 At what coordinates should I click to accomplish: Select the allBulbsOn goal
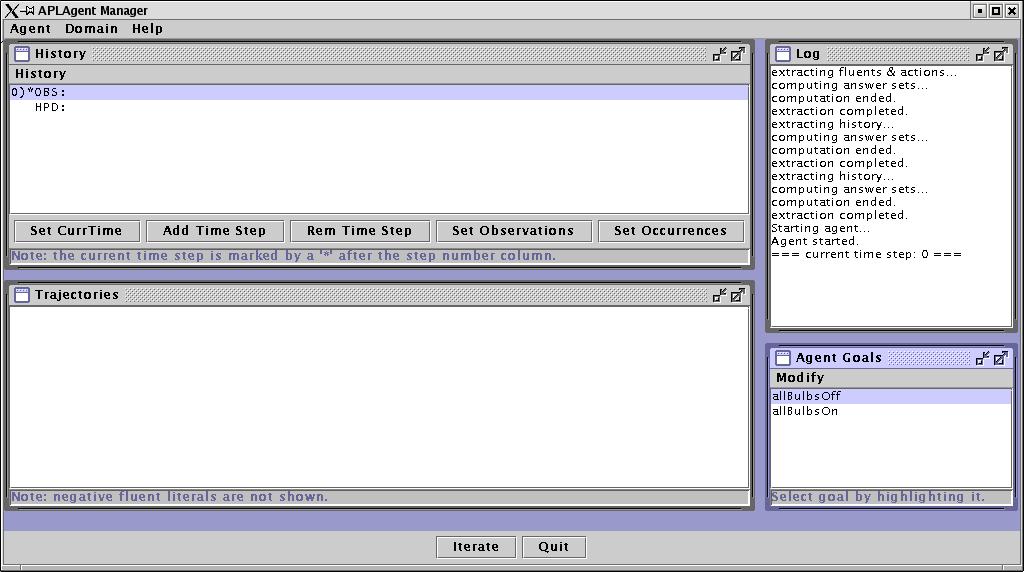pyautogui.click(x=805, y=411)
